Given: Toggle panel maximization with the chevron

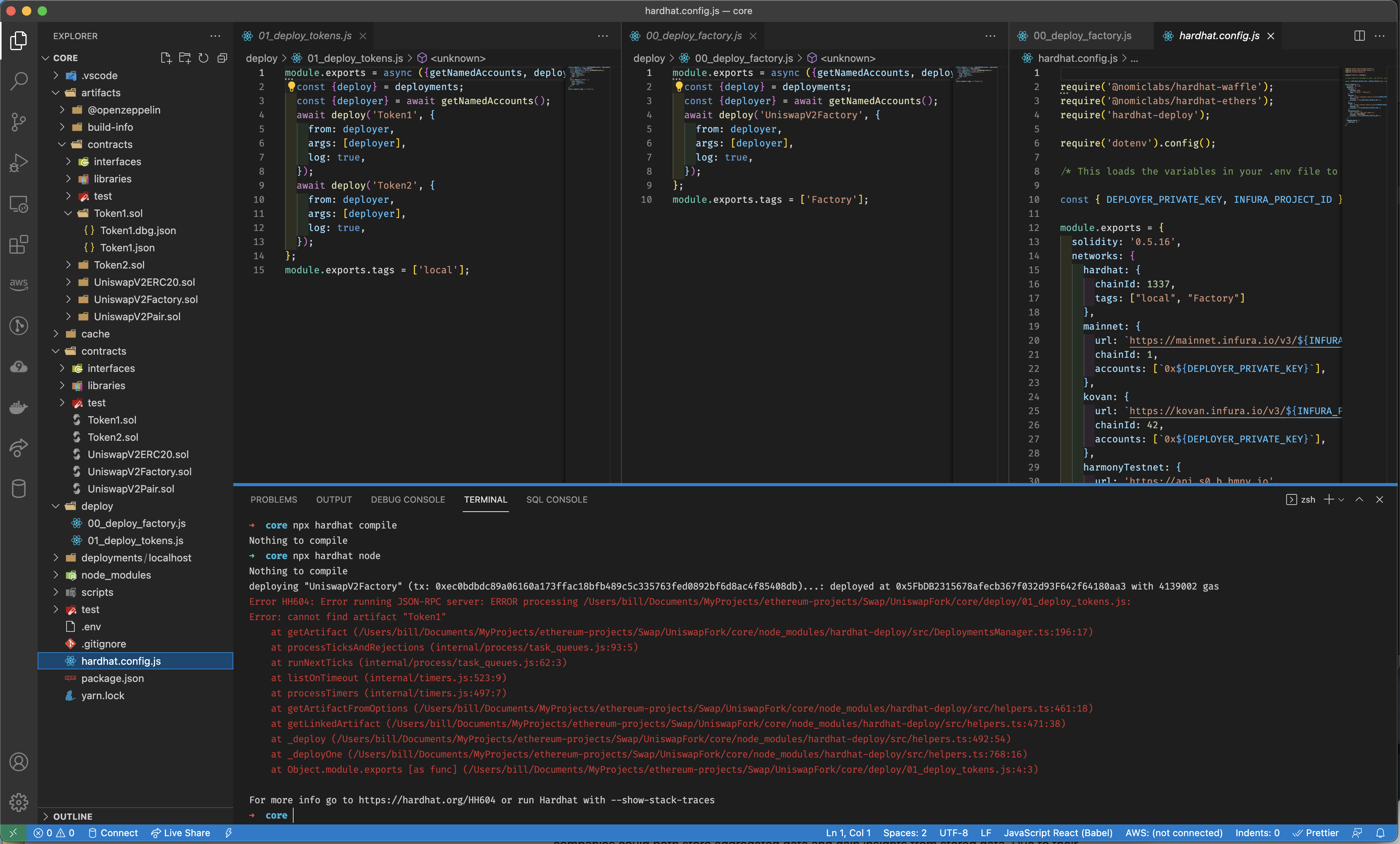Looking at the screenshot, I should click(x=1359, y=500).
